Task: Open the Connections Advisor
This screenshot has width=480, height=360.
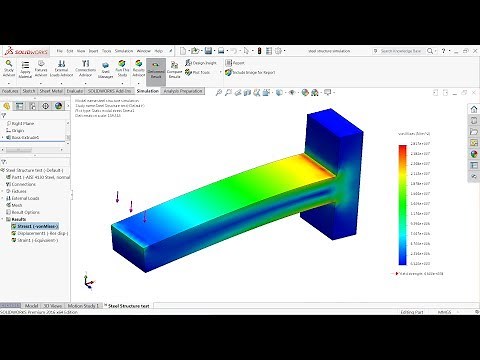Action: tap(85, 69)
